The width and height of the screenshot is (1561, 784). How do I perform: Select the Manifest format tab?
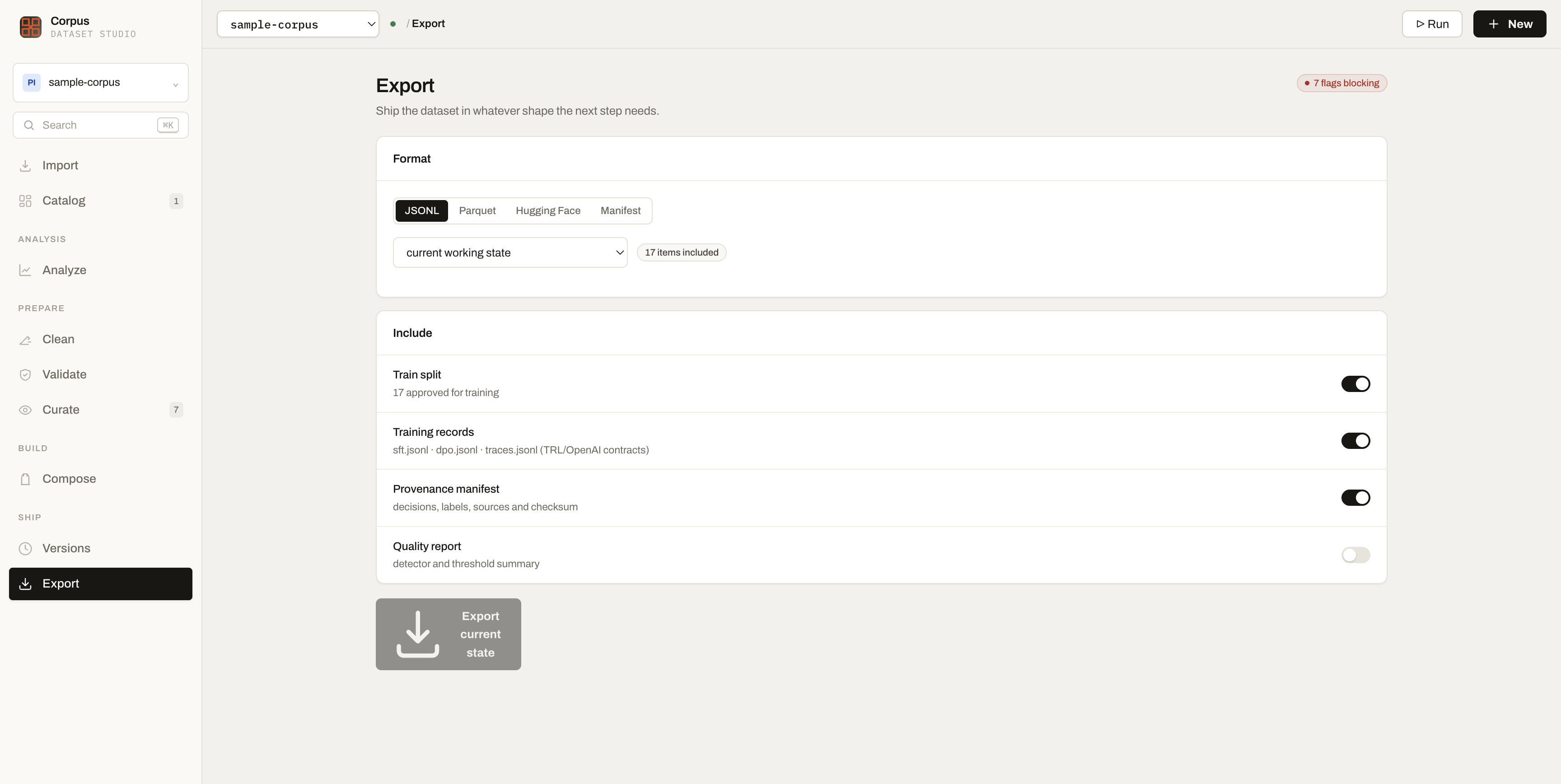pos(621,211)
